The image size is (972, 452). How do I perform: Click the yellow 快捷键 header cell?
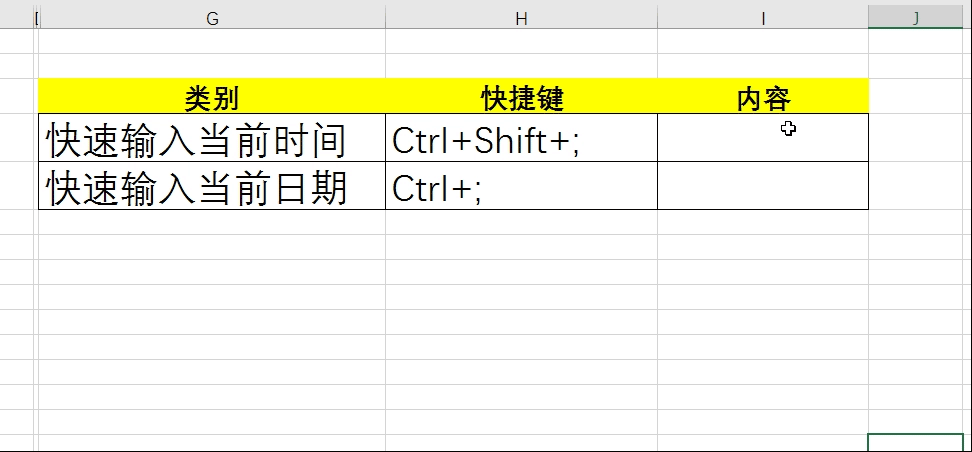tap(521, 96)
